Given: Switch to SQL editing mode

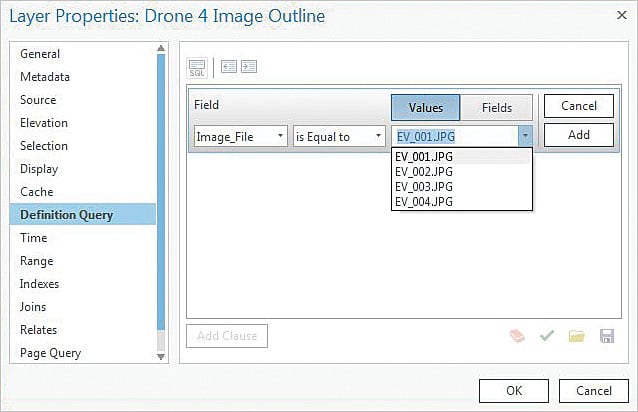Looking at the screenshot, I should pos(197,66).
